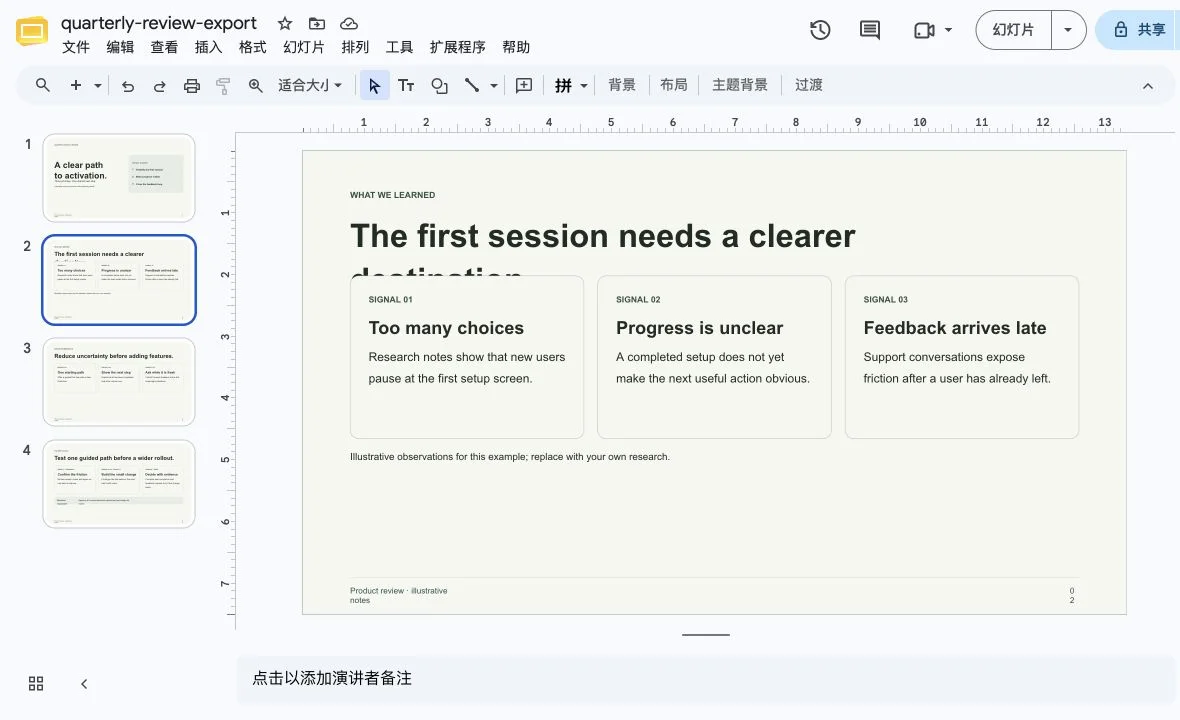This screenshot has width=1180, height=720.
Task: Select the line tool
Action: (x=472, y=85)
